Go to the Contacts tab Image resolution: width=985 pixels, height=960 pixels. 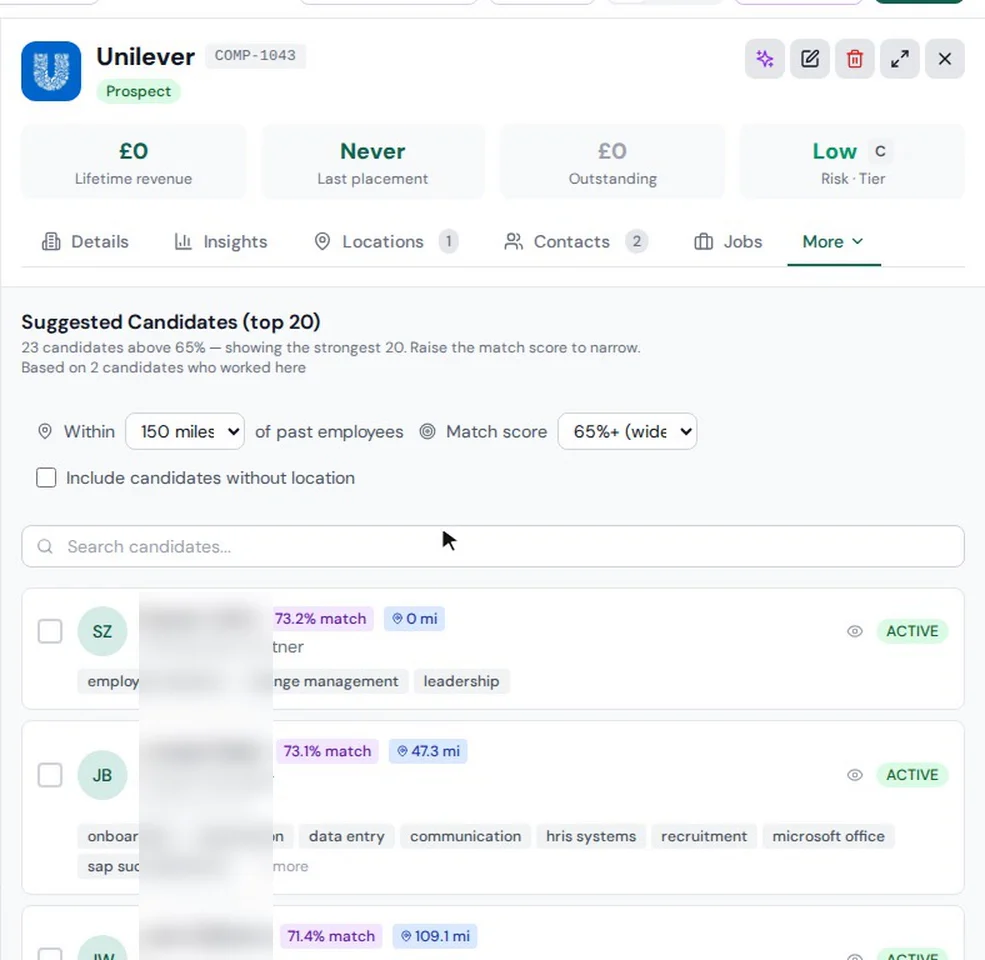tap(575, 242)
